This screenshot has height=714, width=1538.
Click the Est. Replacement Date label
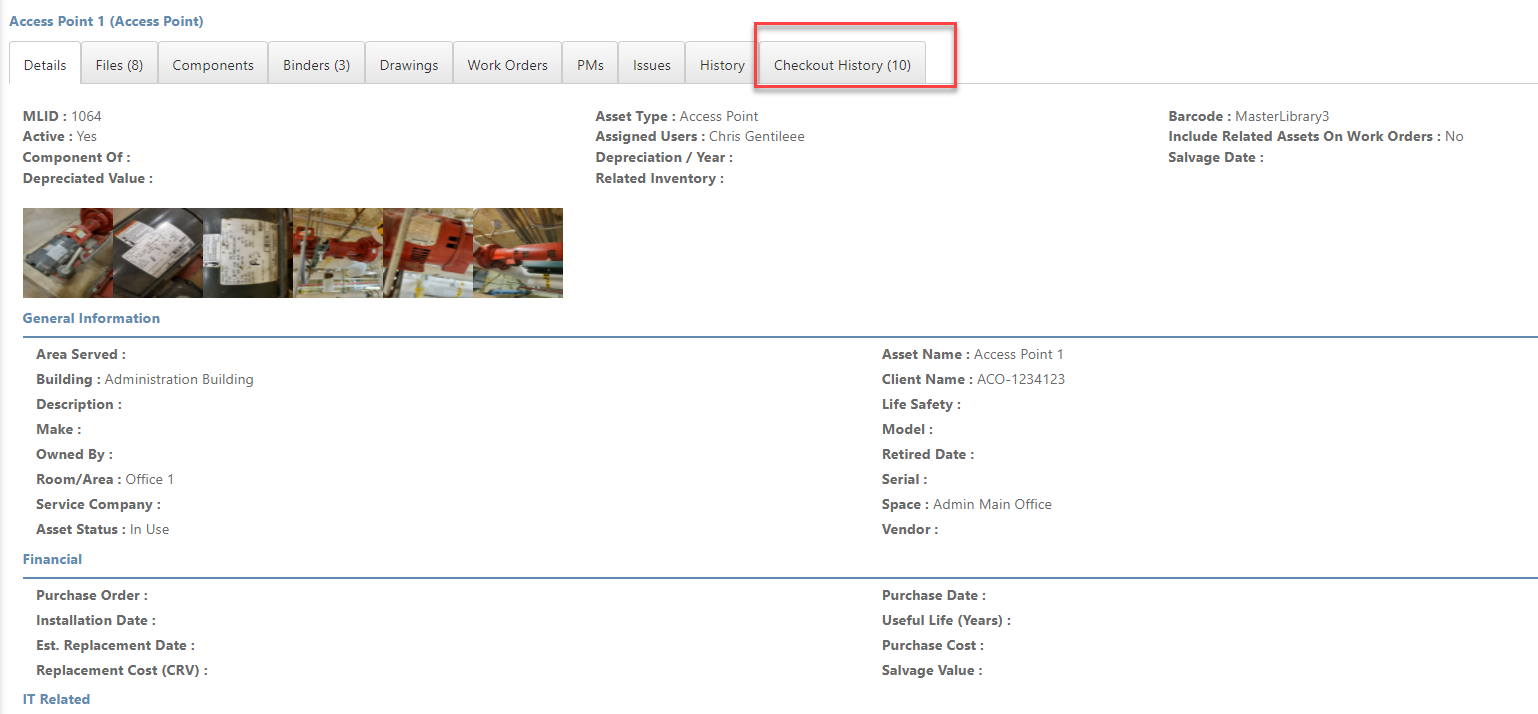pos(115,645)
